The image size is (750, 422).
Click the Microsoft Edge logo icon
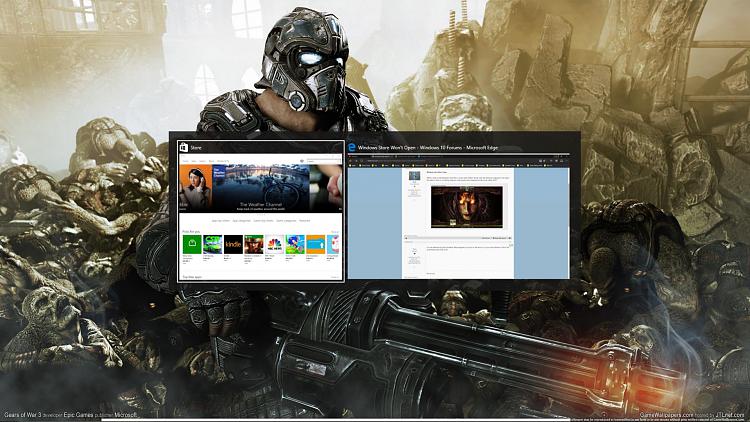coord(352,147)
